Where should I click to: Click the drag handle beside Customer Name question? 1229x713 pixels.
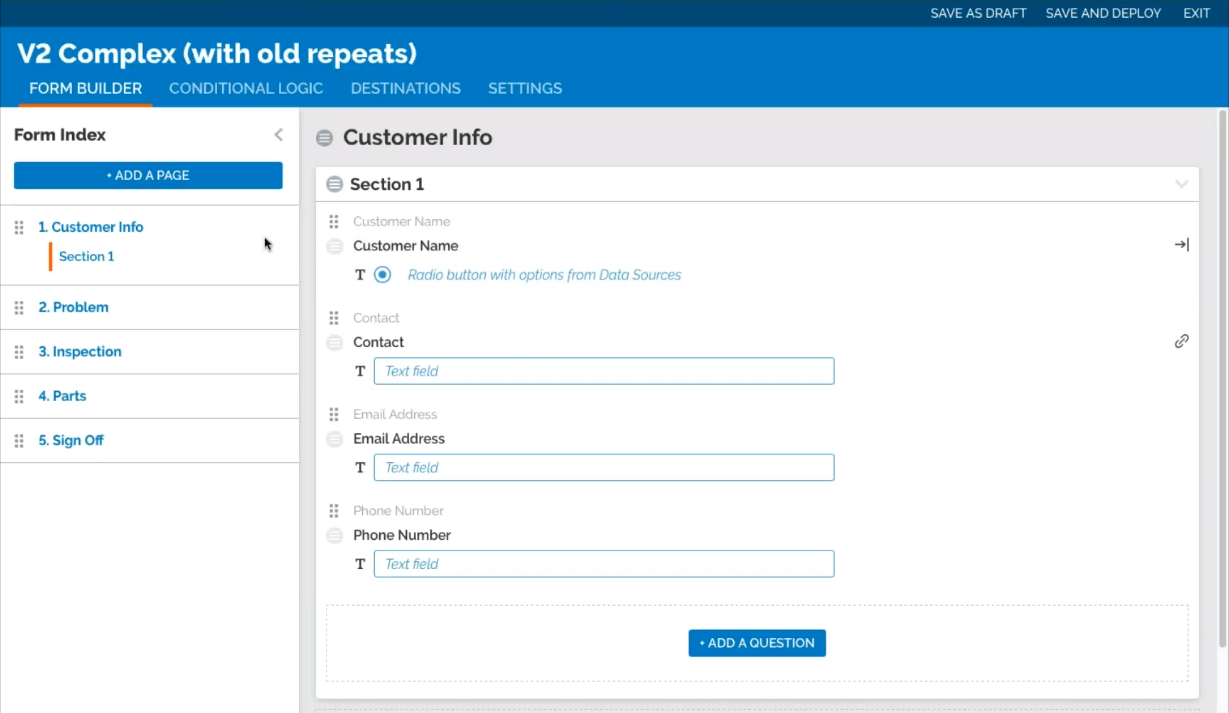click(334, 222)
